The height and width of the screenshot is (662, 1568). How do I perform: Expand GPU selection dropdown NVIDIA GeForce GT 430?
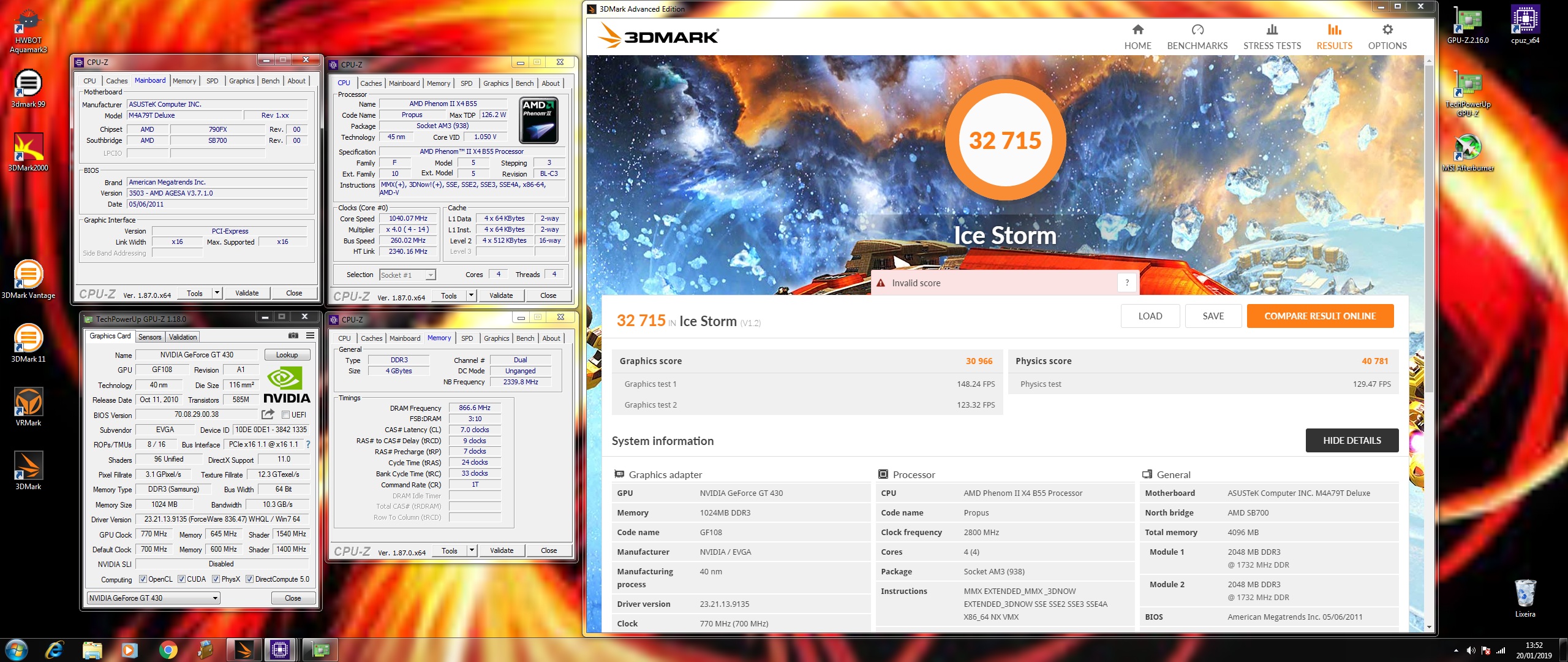153,598
